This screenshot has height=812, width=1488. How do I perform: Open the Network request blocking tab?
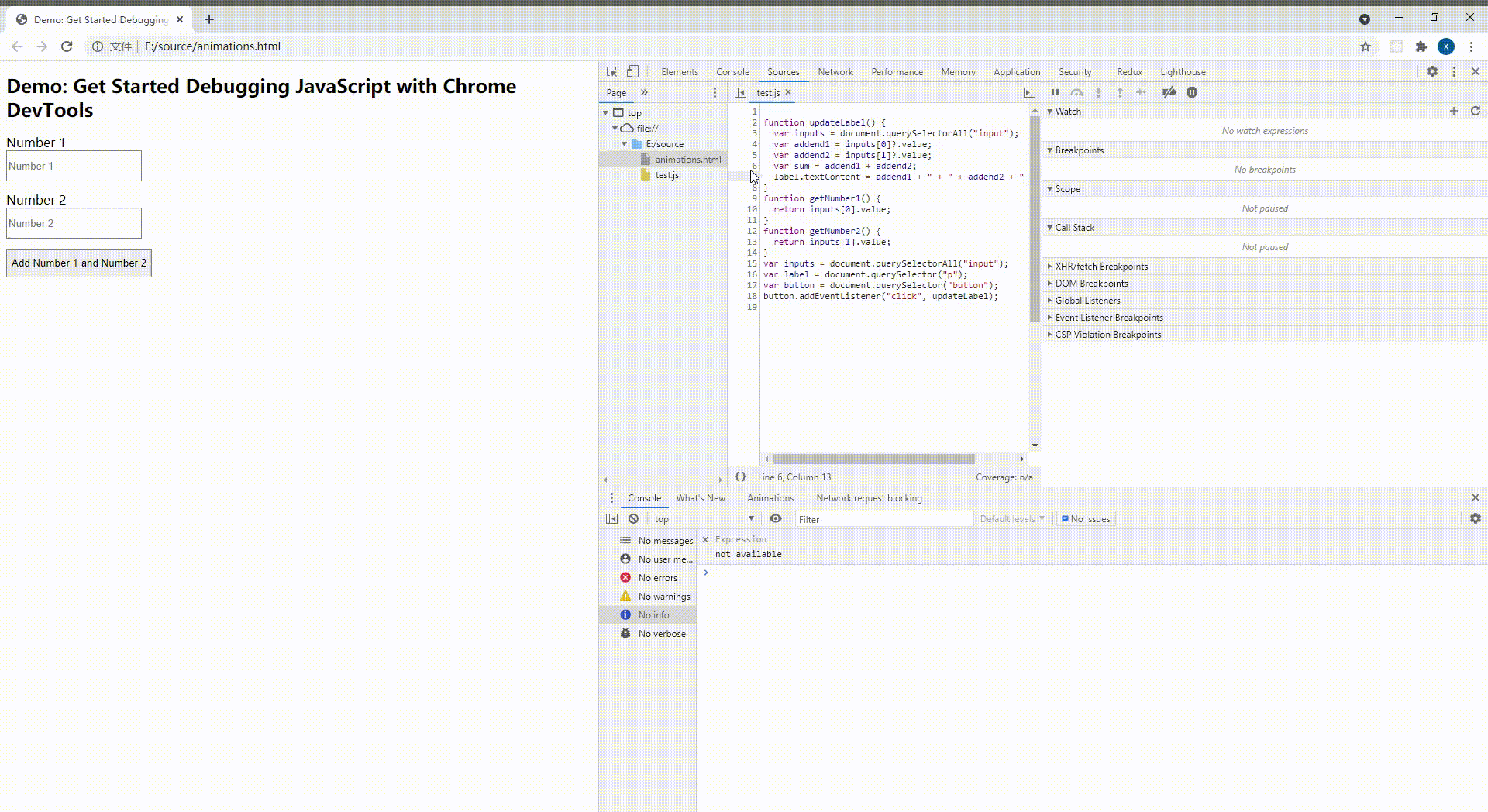[x=869, y=498]
